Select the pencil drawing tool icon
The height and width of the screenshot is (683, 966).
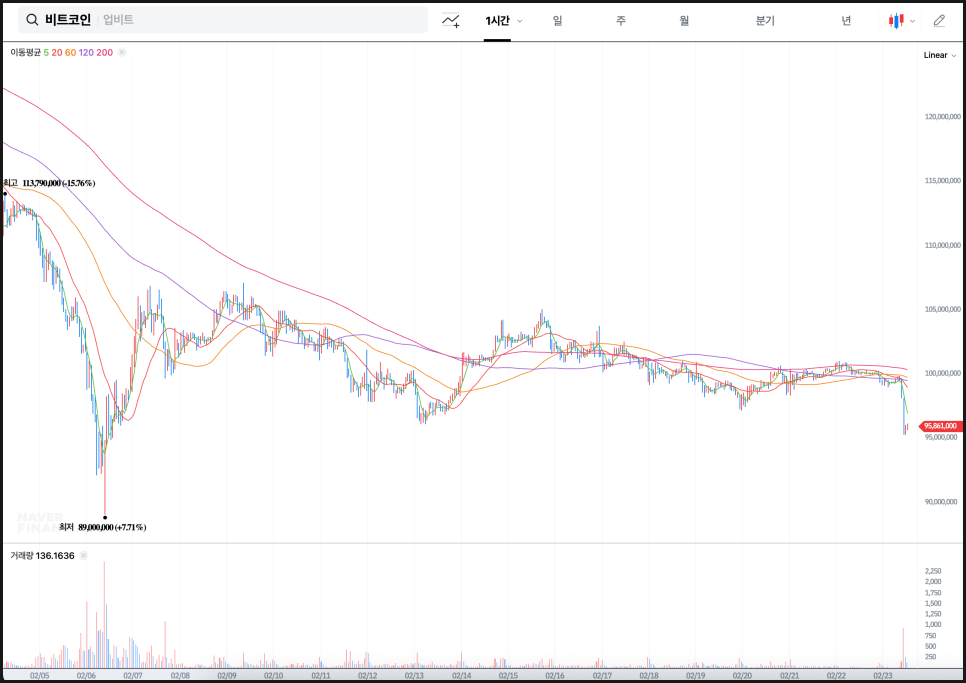click(x=939, y=20)
